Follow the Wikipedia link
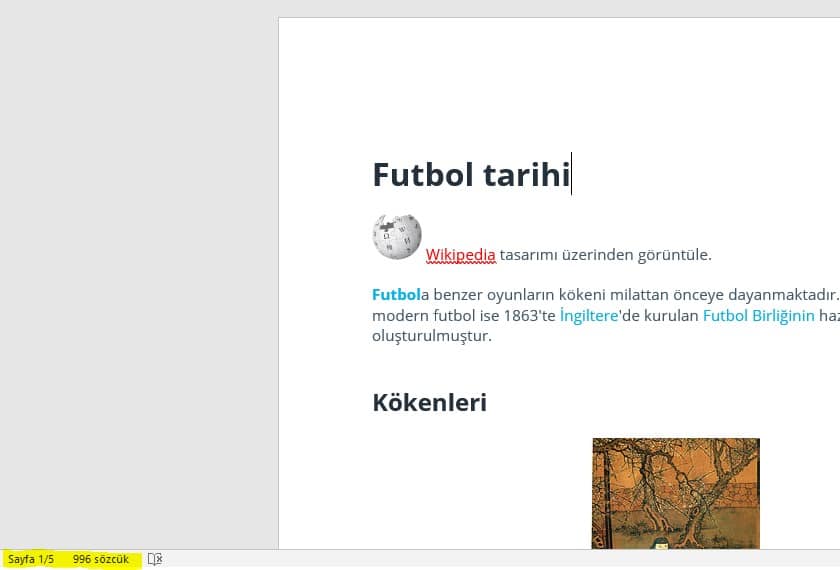840x570 pixels. pos(460,254)
